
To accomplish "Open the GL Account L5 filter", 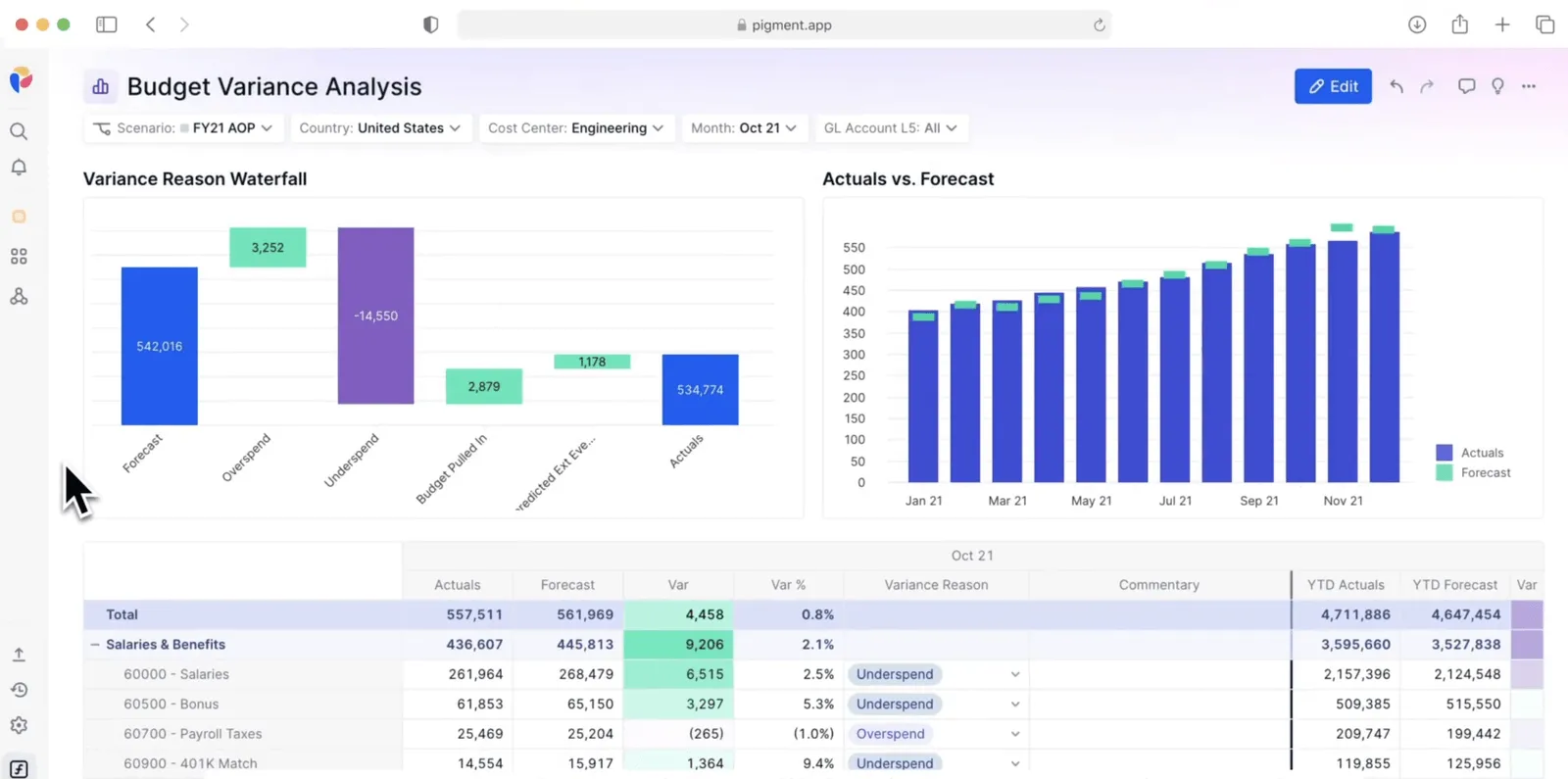I will (x=891, y=128).
